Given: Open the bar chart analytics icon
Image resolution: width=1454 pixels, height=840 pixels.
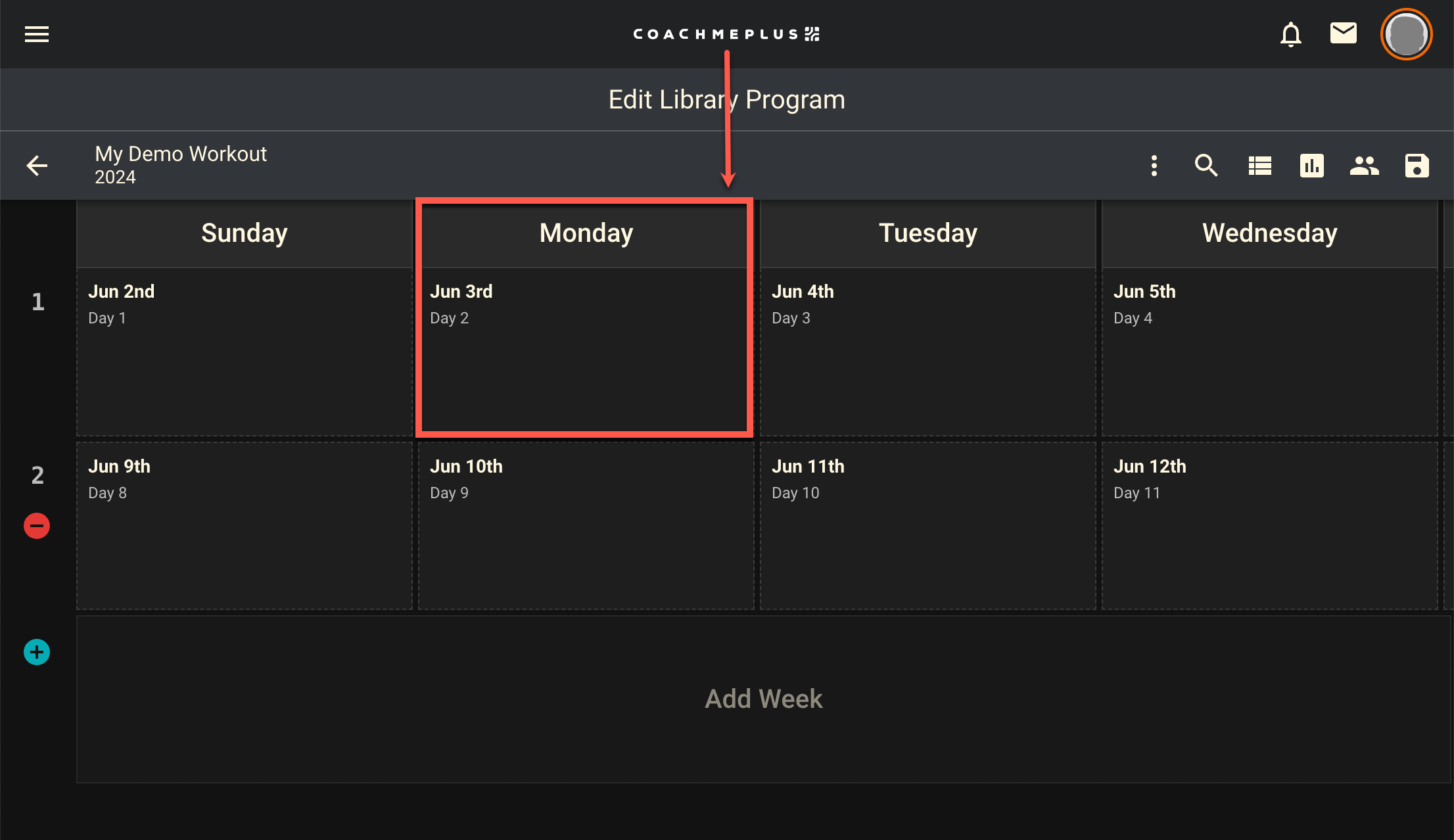Looking at the screenshot, I should pyautogui.click(x=1311, y=166).
